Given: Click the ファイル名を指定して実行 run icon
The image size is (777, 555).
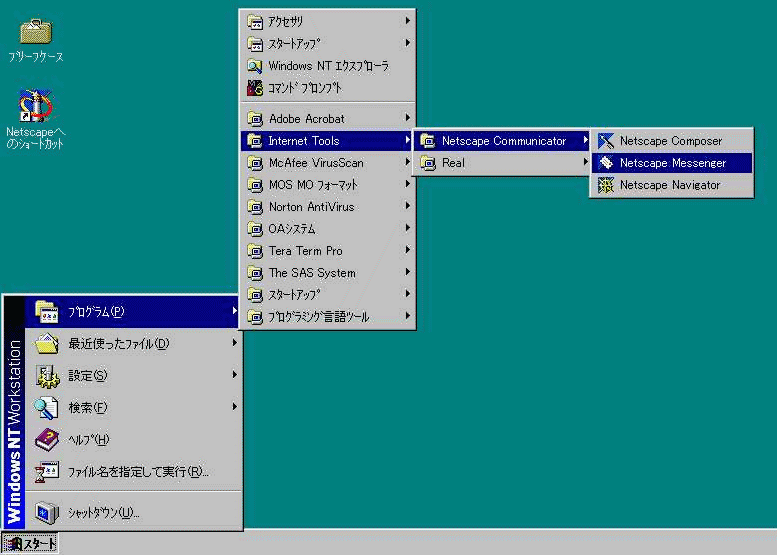Looking at the screenshot, I should tap(47, 472).
